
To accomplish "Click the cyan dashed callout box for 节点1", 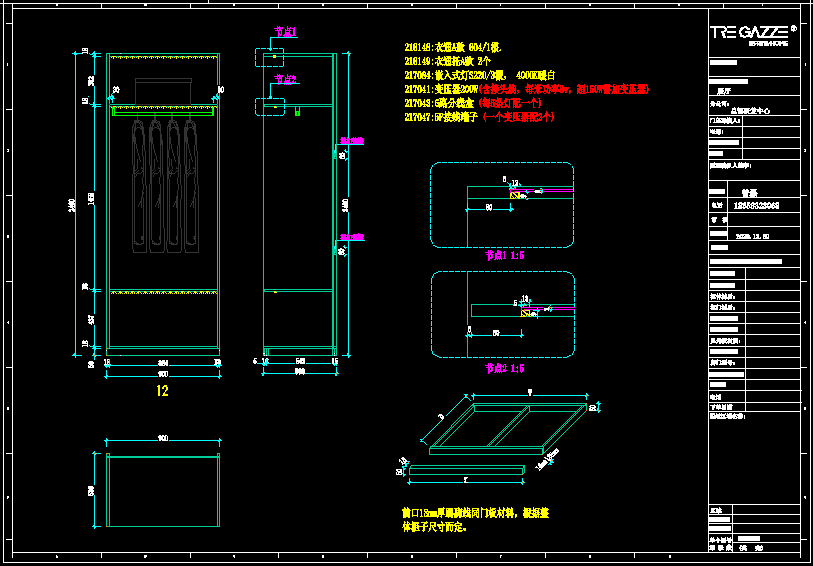I will coord(269,58).
